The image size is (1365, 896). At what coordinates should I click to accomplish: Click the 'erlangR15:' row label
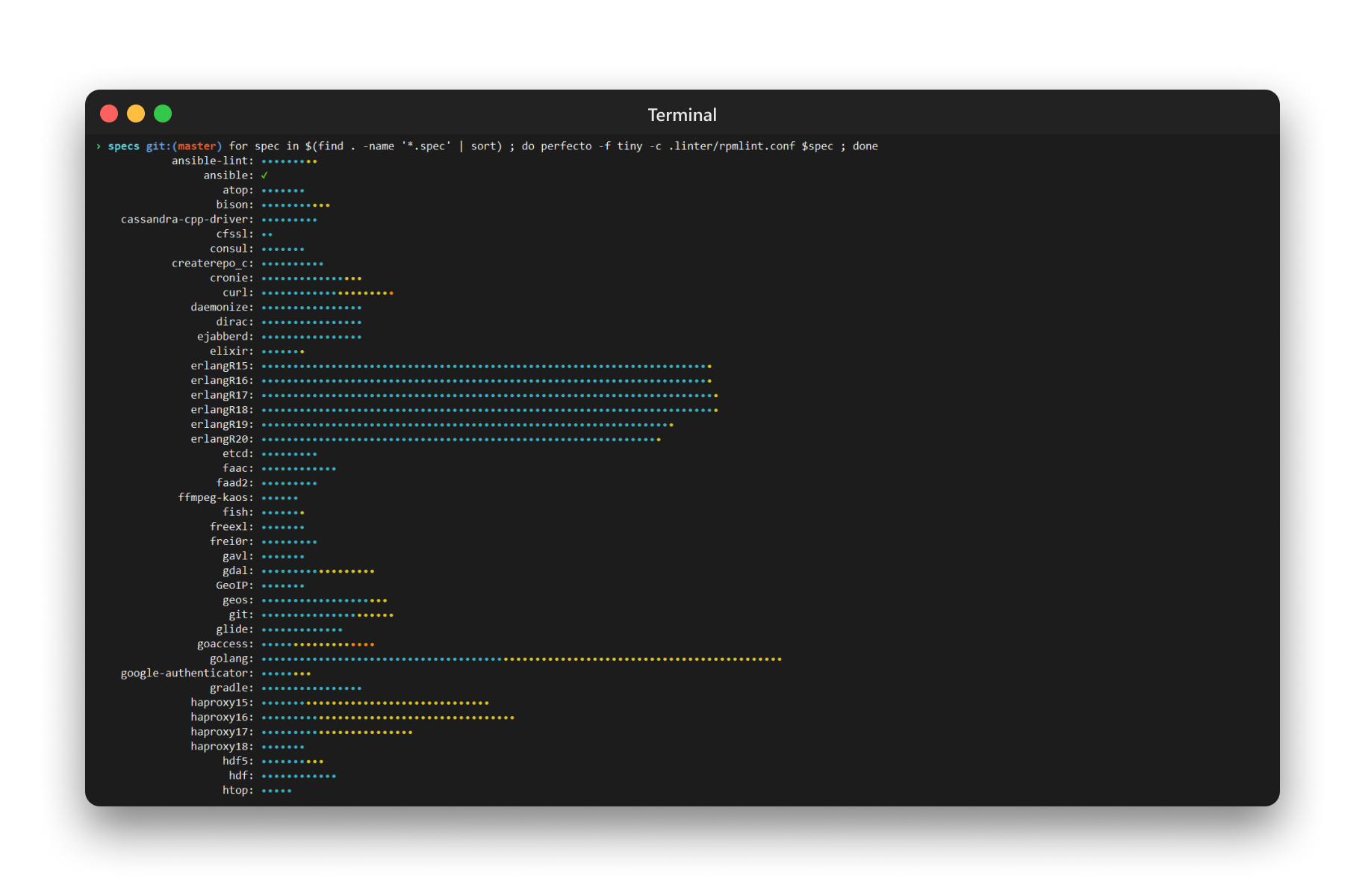[x=223, y=366]
